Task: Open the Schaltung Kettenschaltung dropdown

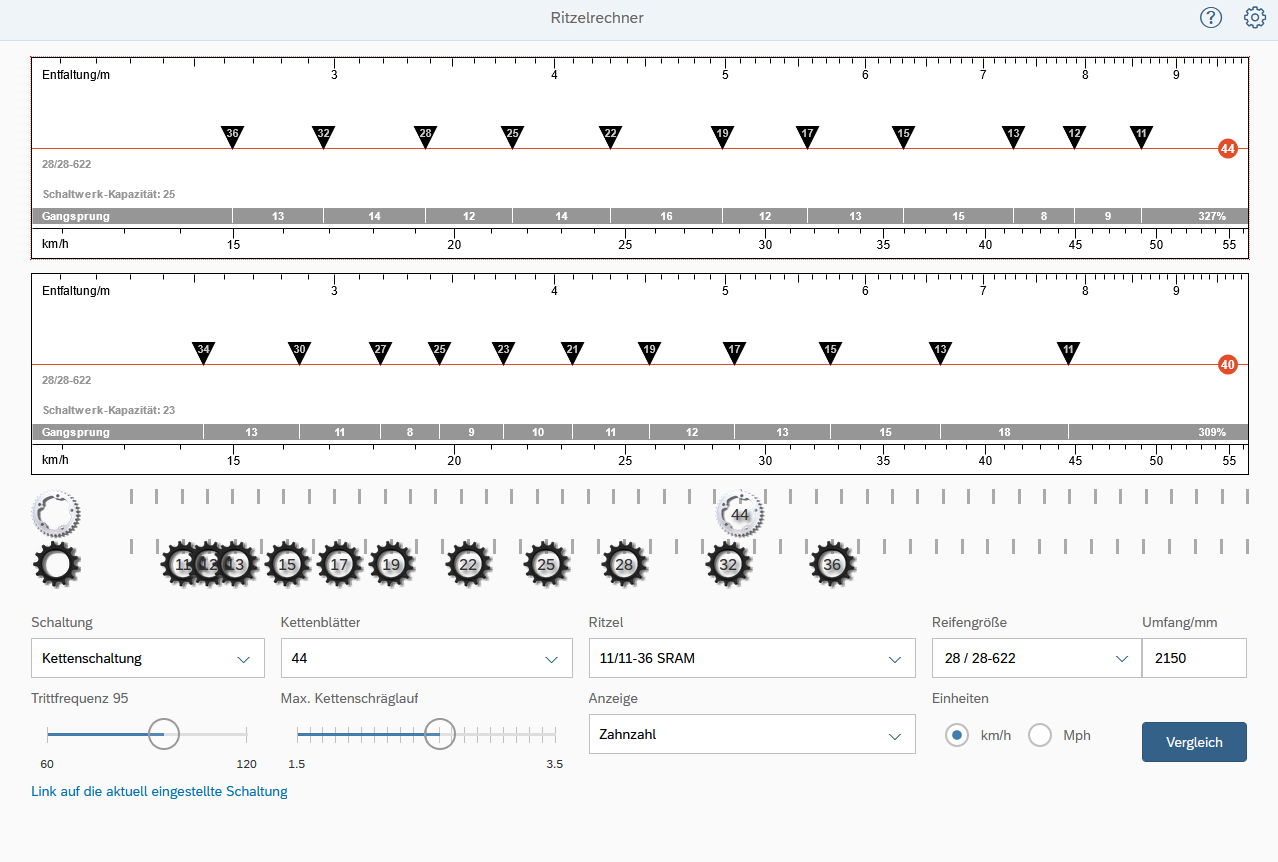Action: pyautogui.click(x=148, y=658)
